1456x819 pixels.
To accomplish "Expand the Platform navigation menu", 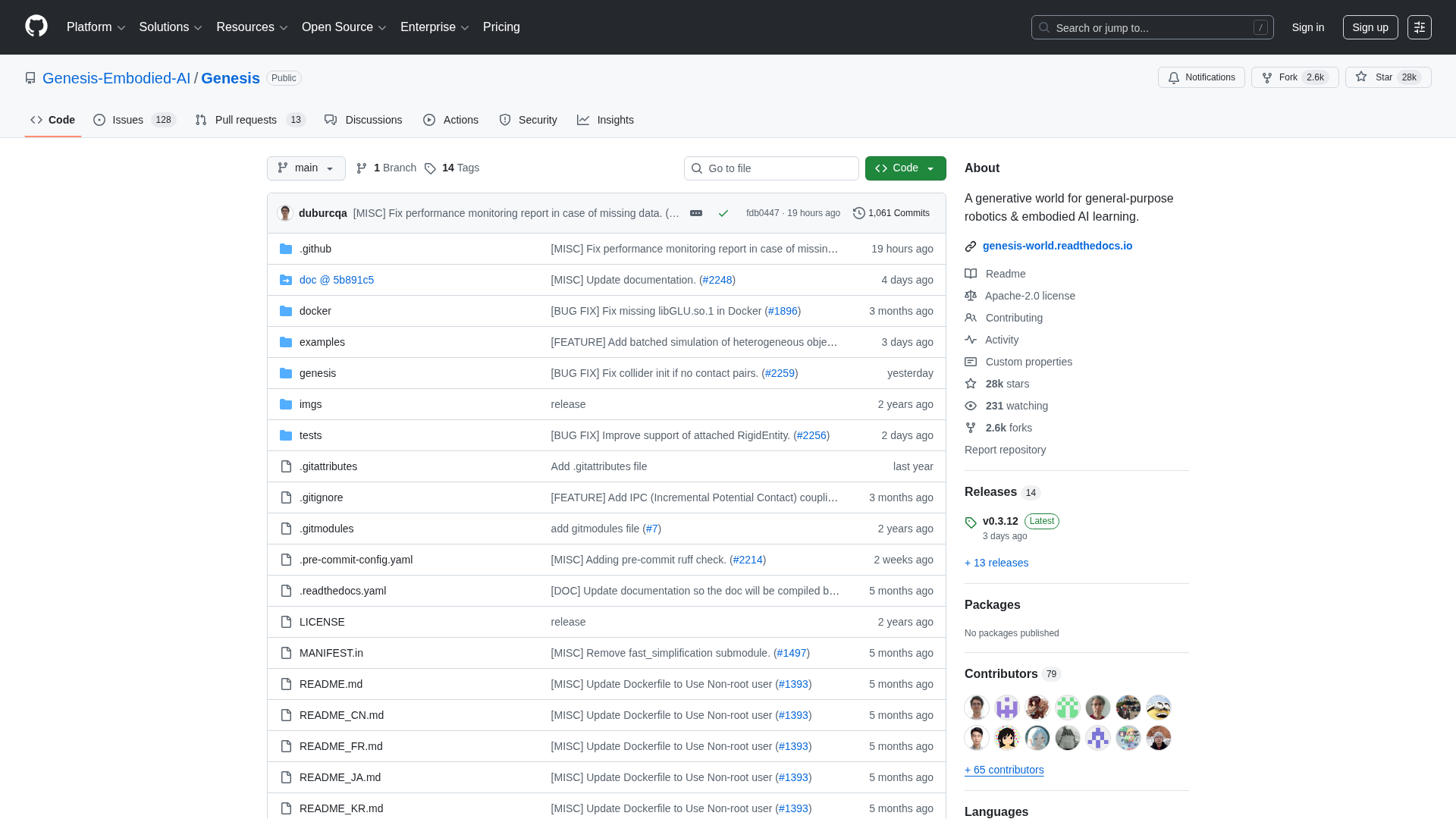I will [96, 27].
